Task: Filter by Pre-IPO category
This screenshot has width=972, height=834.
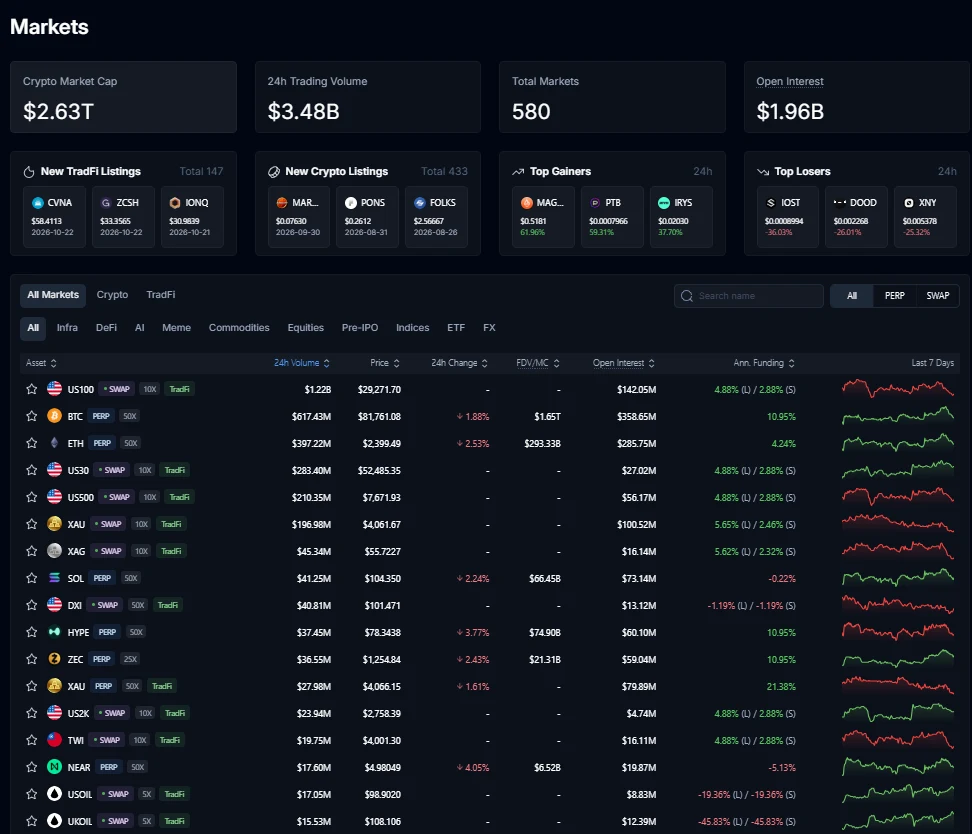Action: click(x=360, y=327)
